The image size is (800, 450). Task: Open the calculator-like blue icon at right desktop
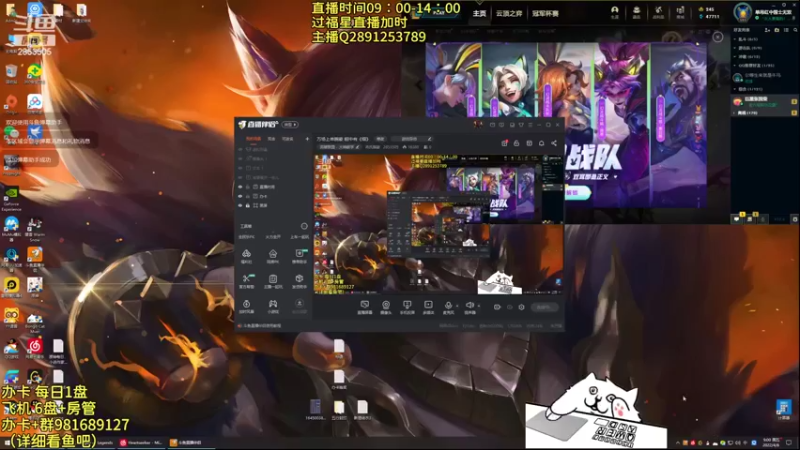pos(783,407)
